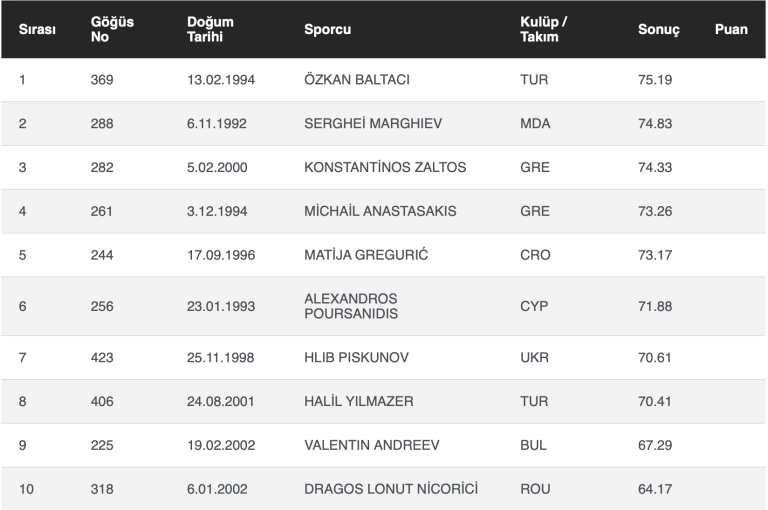Viewport: 768px width, 510px height.
Task: Select athlete ÖZKAN BALTACI
Action: click(x=356, y=80)
